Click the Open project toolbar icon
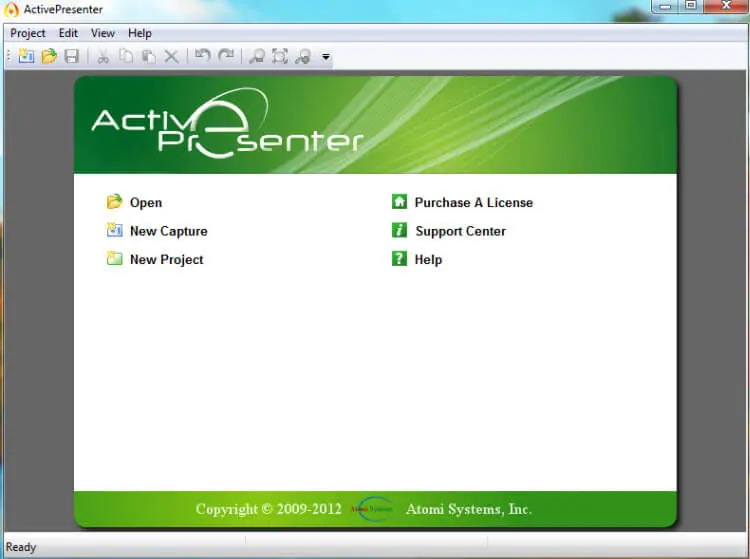The height and width of the screenshot is (559, 750). (x=49, y=56)
